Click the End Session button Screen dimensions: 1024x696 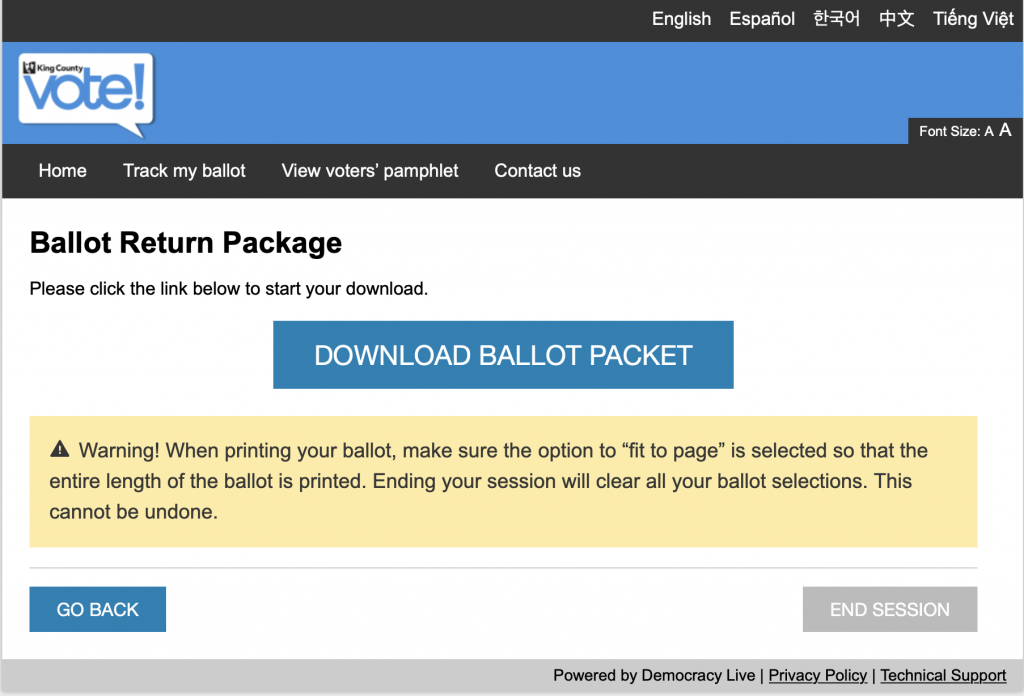[889, 609]
